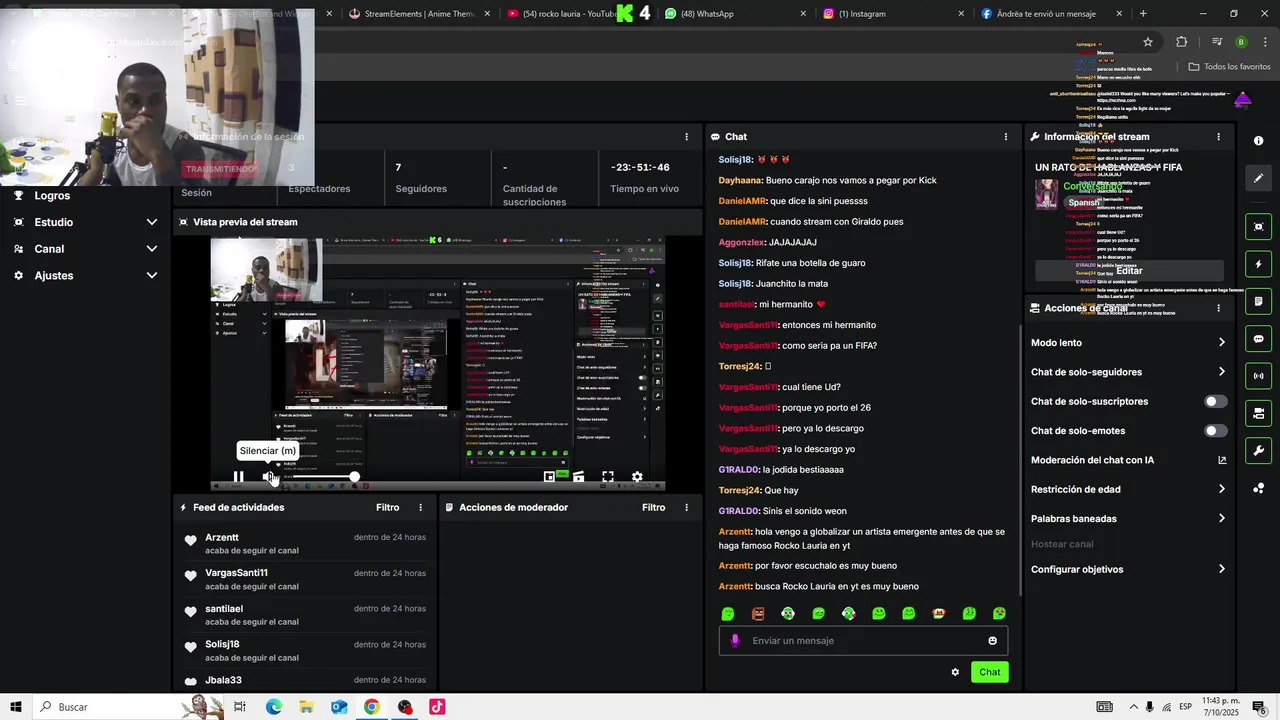The image size is (1280, 720).
Task: Open Todos los favoritos bookmarks folder
Action: (1229, 67)
